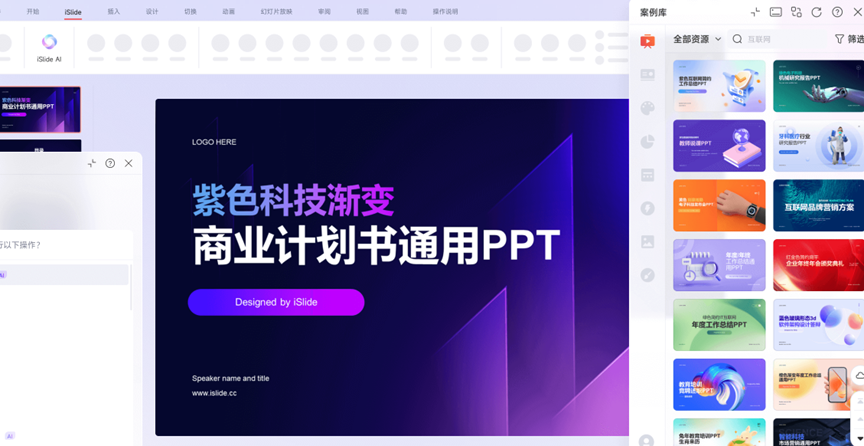Click the 'Designed by iSlide' button on the slide

tap(276, 302)
